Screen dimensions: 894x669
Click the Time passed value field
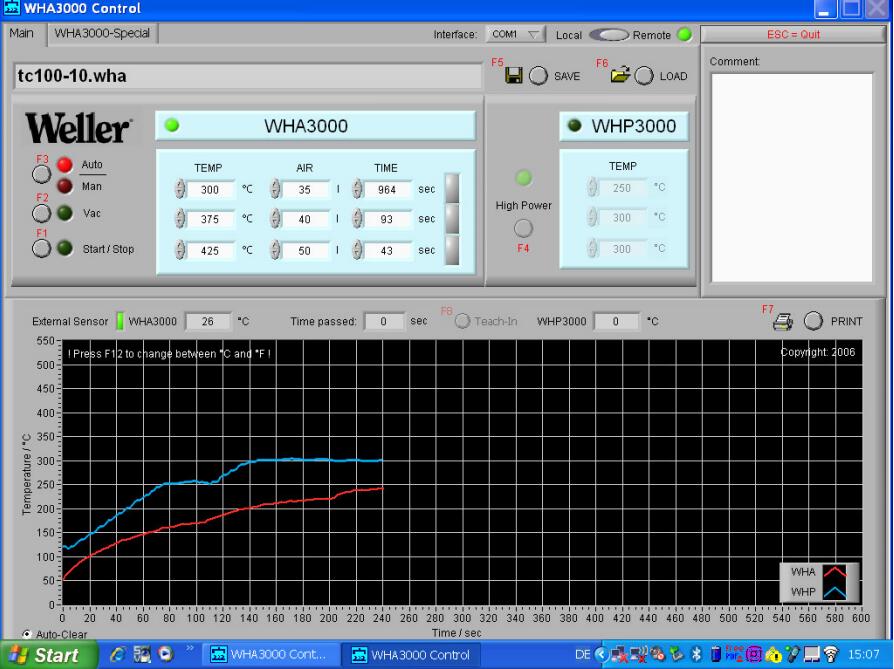click(384, 322)
